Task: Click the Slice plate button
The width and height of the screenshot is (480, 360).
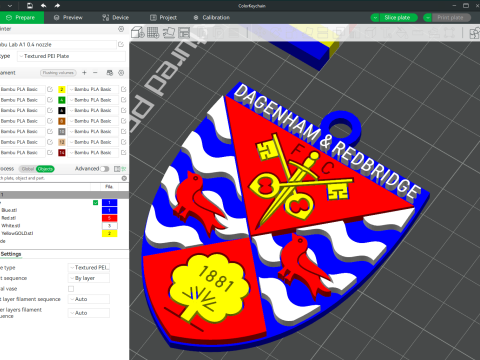Action: point(397,18)
